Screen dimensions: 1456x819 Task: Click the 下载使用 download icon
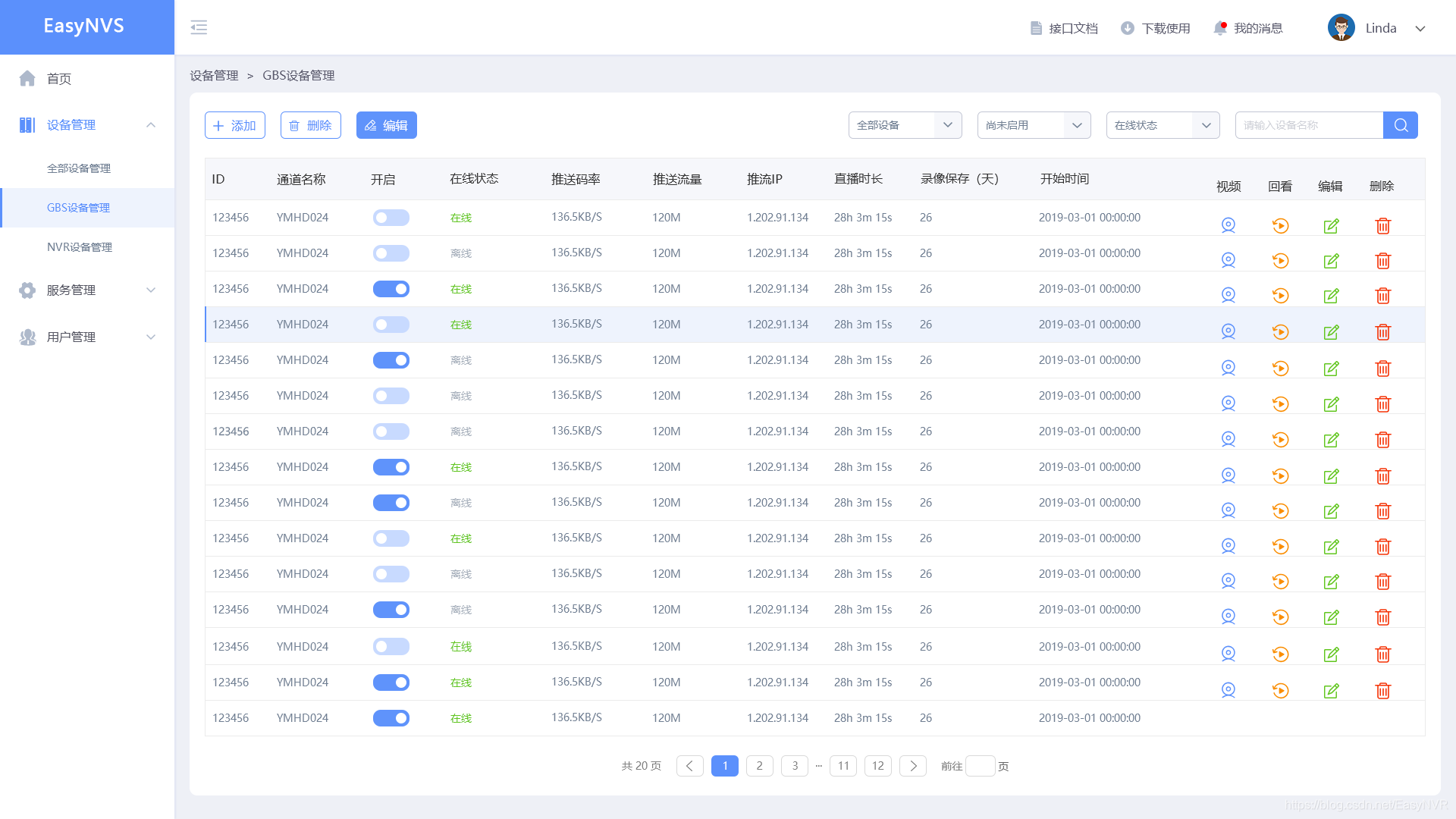point(1128,28)
